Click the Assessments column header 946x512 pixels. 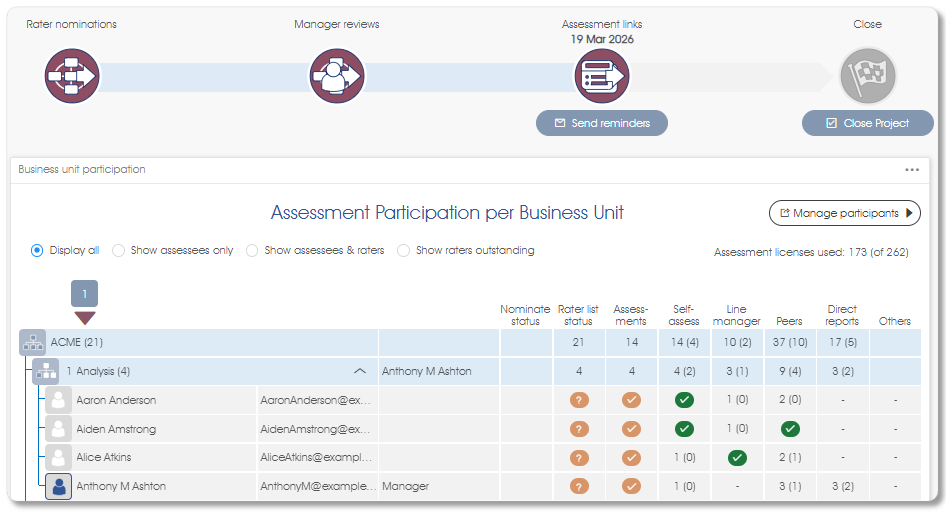(631, 315)
